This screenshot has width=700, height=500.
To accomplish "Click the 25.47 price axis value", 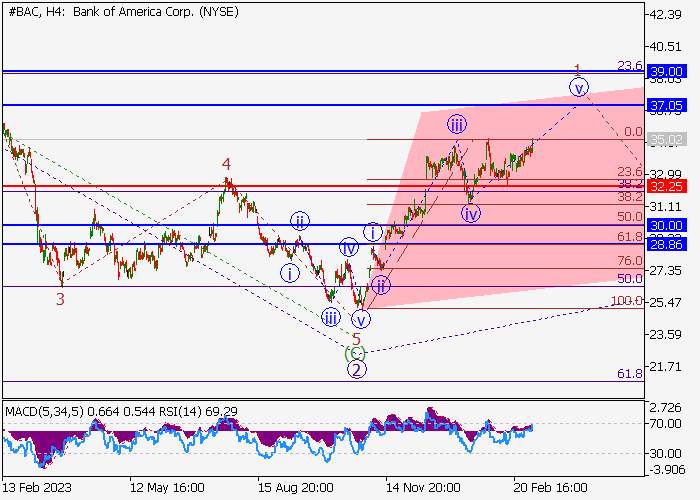I will click(665, 303).
